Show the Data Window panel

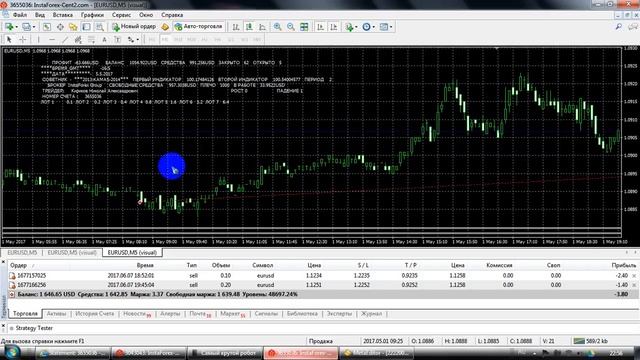coord(60,27)
